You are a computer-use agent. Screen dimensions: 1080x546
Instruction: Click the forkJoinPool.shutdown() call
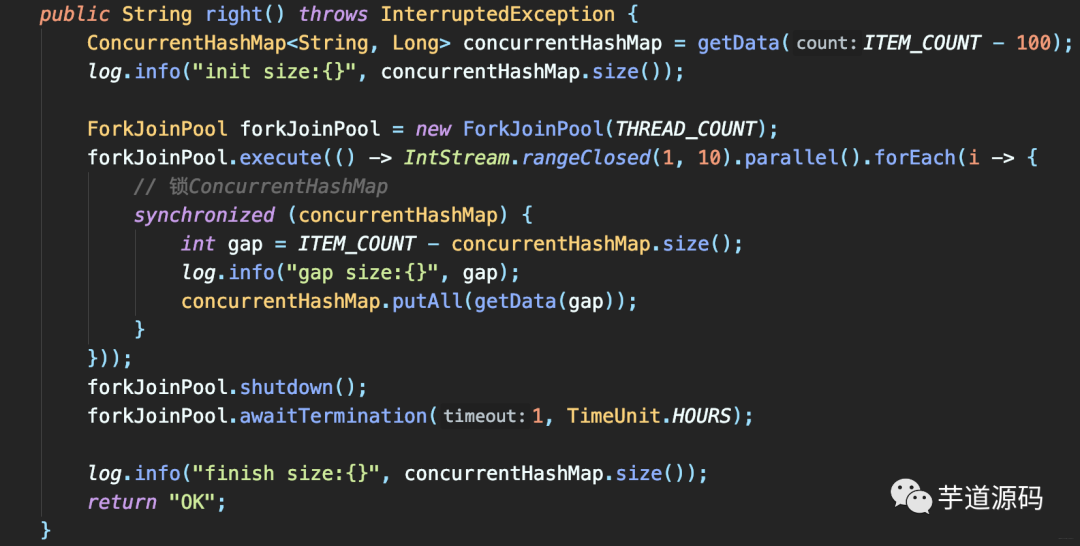click(227, 387)
